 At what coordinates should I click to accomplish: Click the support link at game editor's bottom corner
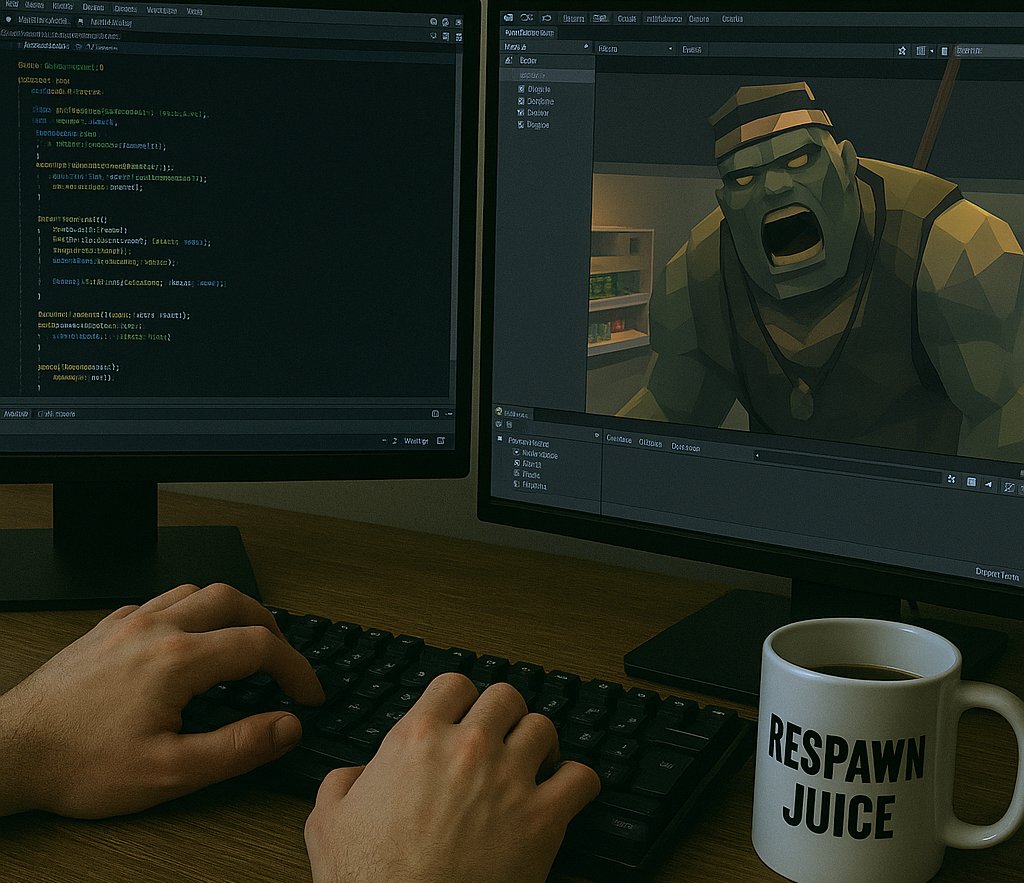[x=996, y=574]
